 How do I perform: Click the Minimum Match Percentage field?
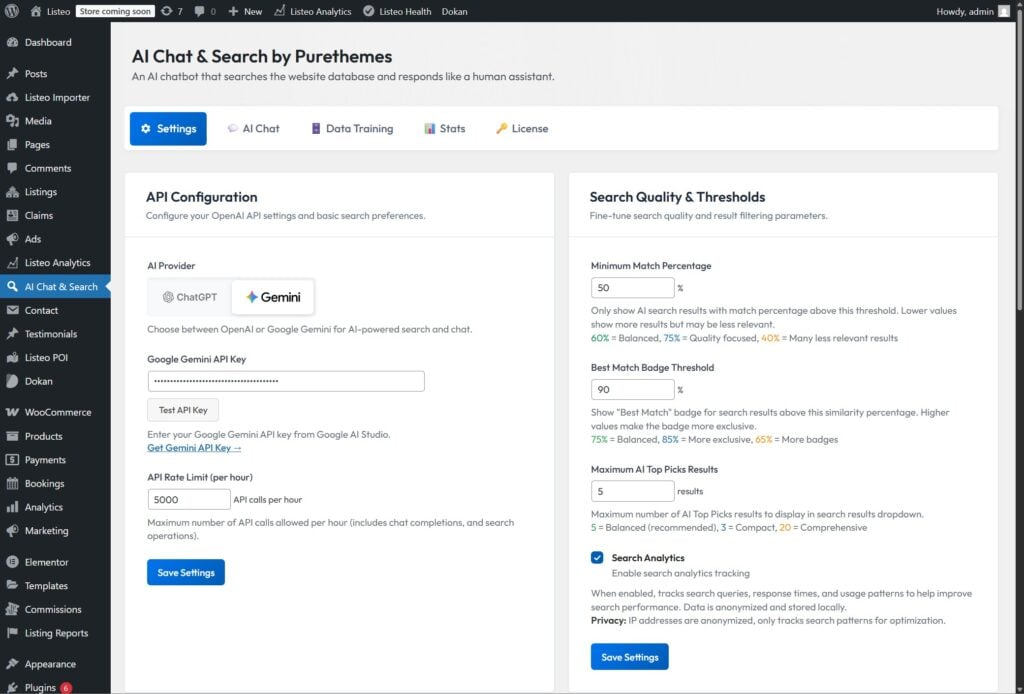(x=632, y=288)
